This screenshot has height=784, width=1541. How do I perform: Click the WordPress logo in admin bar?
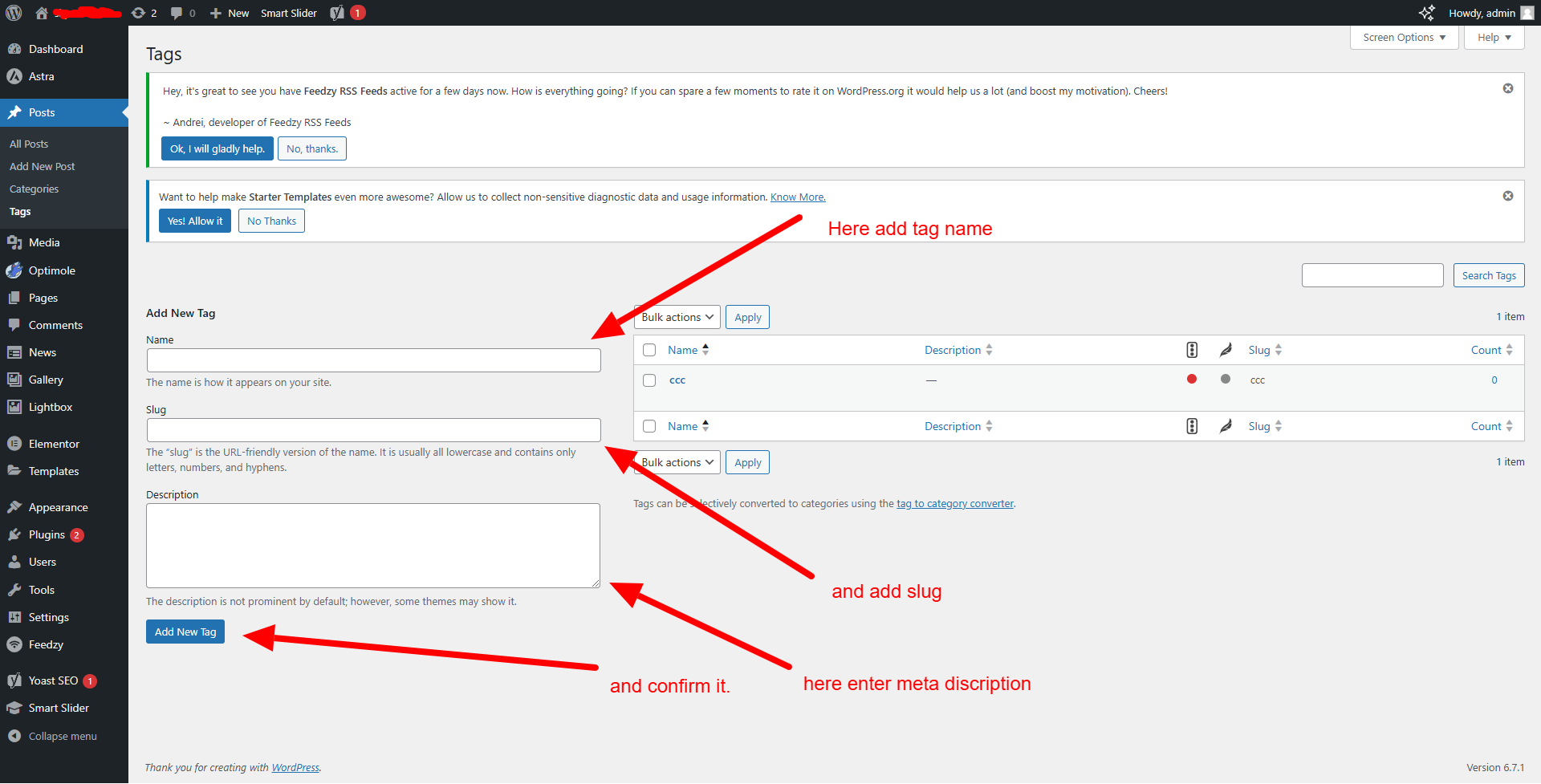tap(14, 13)
